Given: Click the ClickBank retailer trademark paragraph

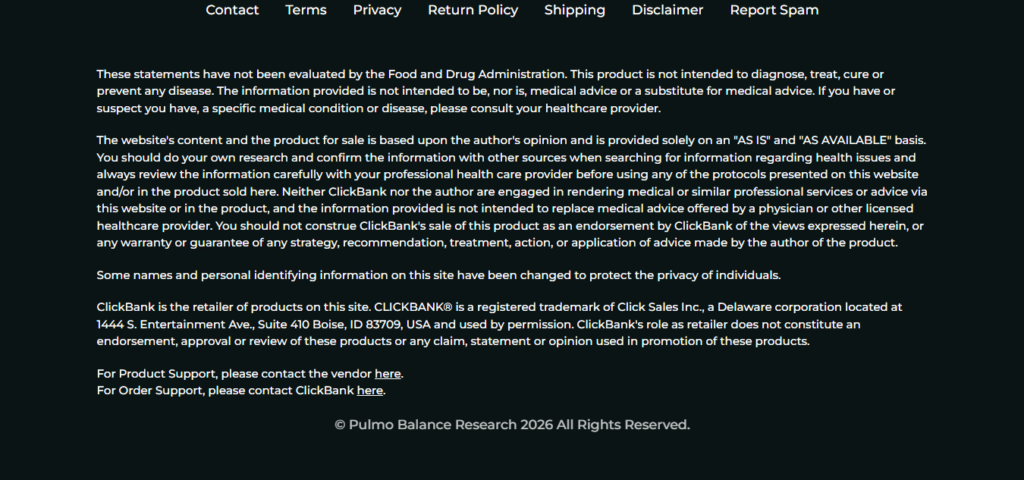Looking at the screenshot, I should point(490,324).
